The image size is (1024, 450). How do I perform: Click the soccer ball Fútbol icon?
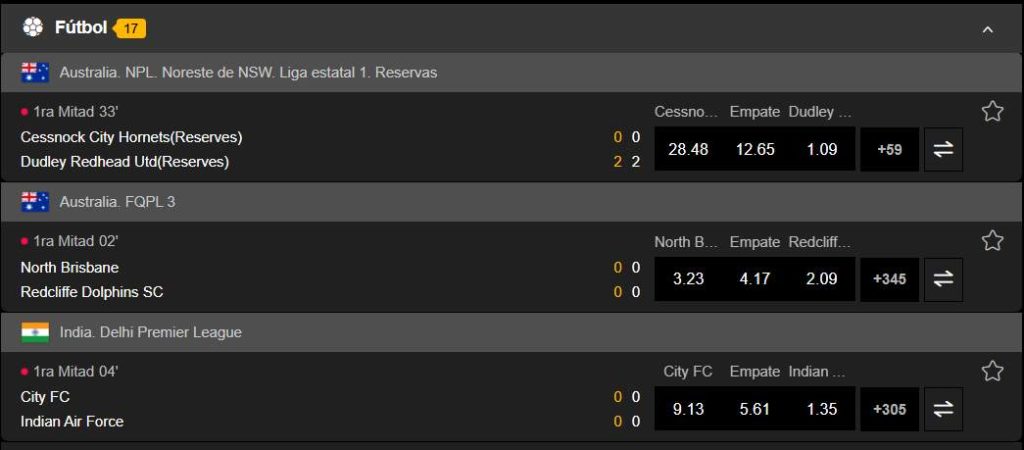33,27
